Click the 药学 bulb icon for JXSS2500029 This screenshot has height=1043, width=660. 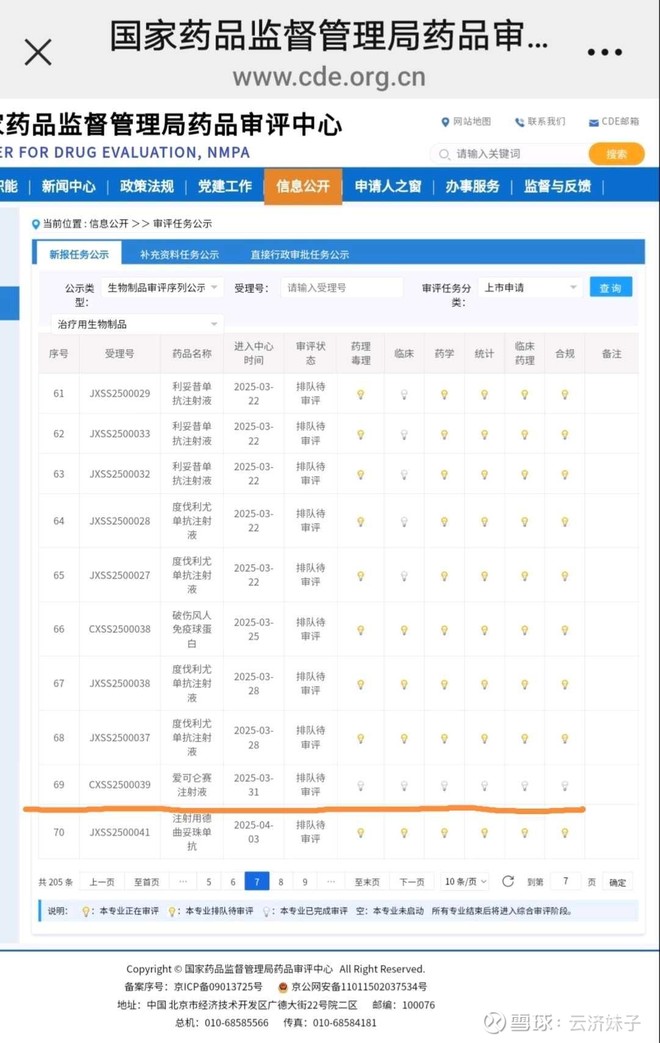point(444,394)
